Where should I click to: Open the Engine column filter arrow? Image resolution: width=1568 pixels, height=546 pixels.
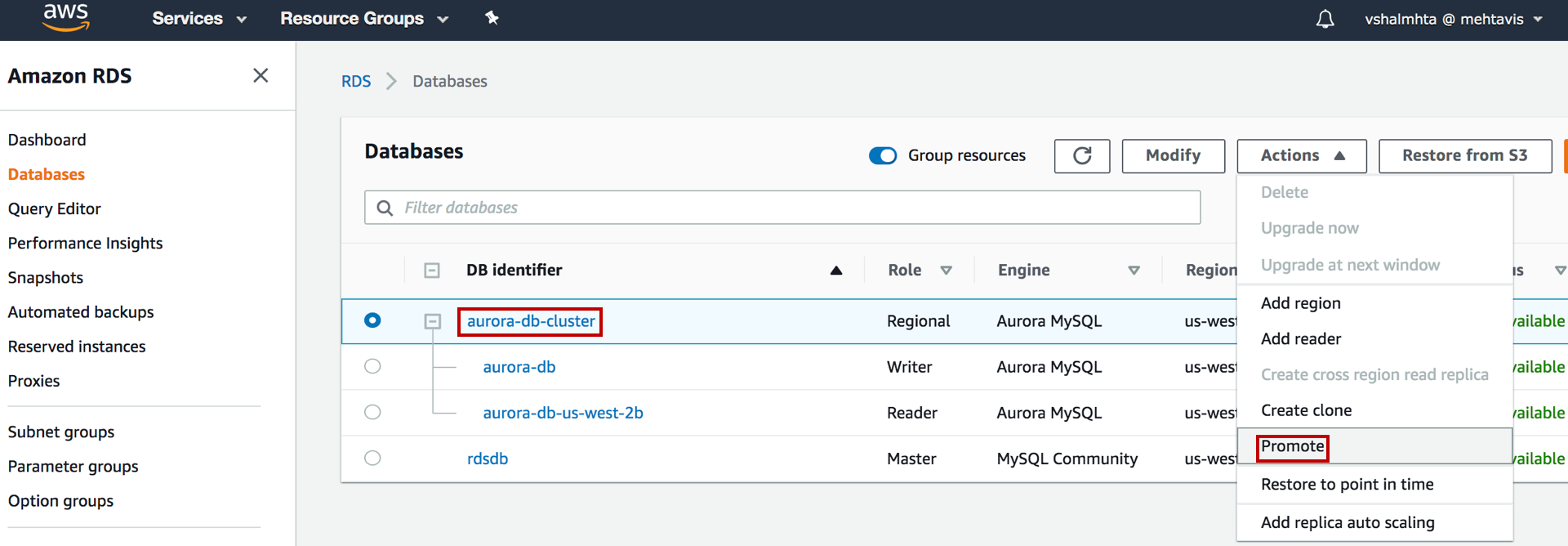pos(1134,271)
